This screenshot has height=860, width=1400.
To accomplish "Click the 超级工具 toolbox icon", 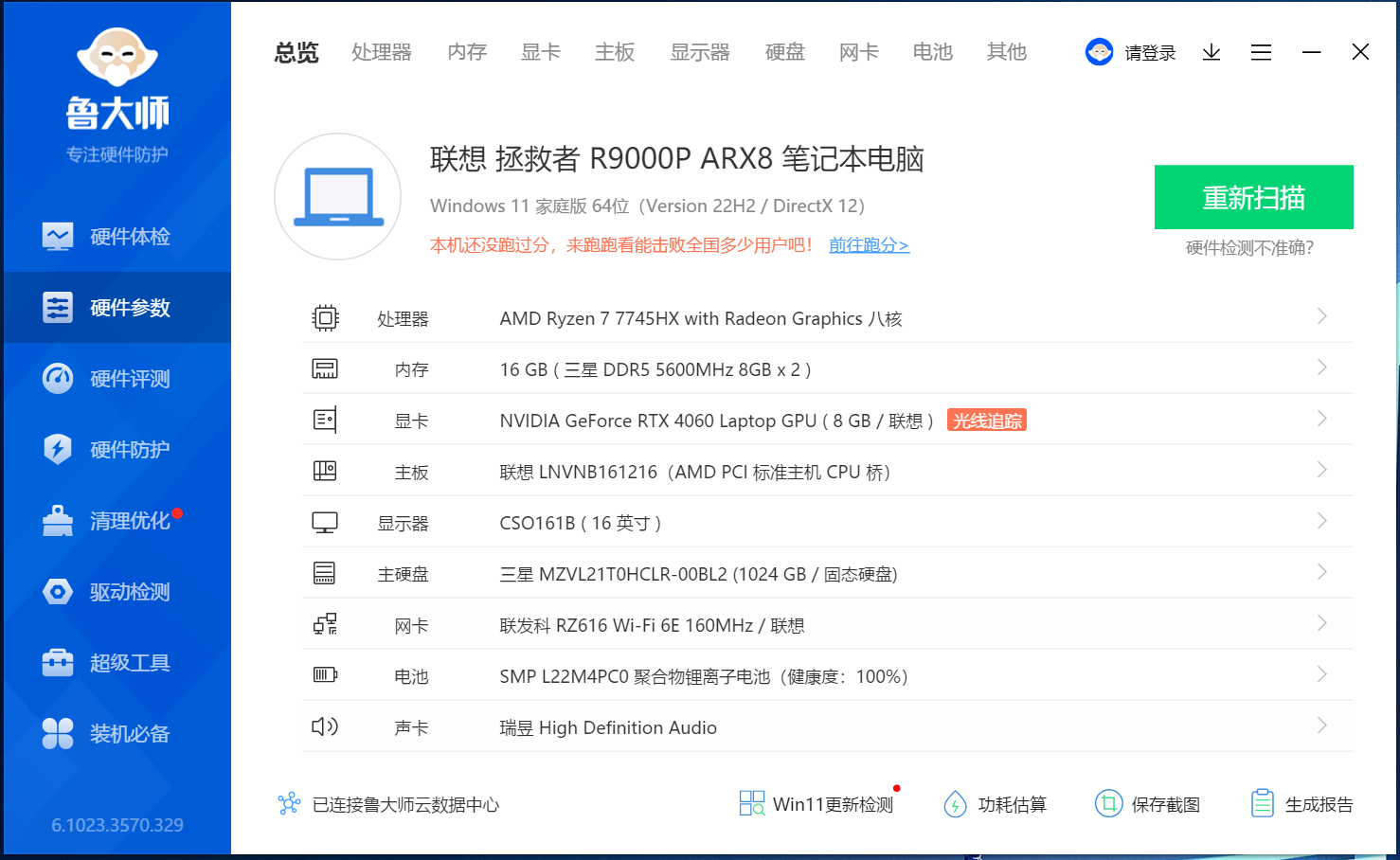I will (58, 662).
